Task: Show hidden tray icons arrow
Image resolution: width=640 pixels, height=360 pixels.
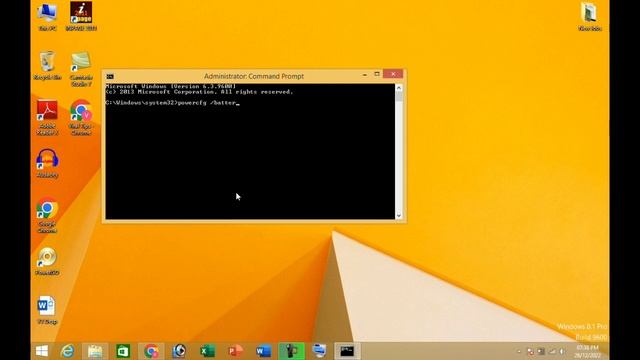Action: click(x=519, y=351)
